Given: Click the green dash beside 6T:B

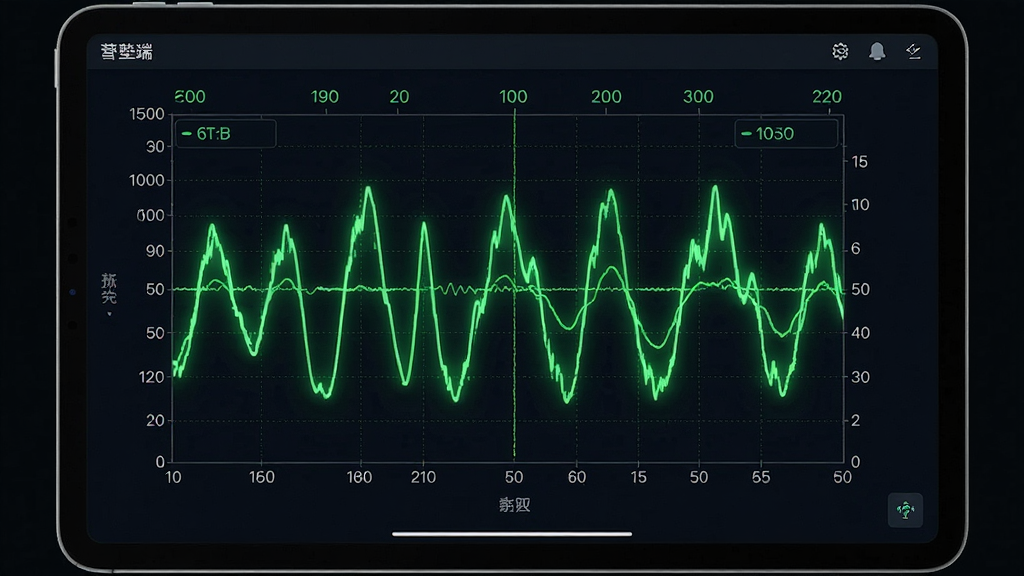Looking at the screenshot, I should 187,134.
